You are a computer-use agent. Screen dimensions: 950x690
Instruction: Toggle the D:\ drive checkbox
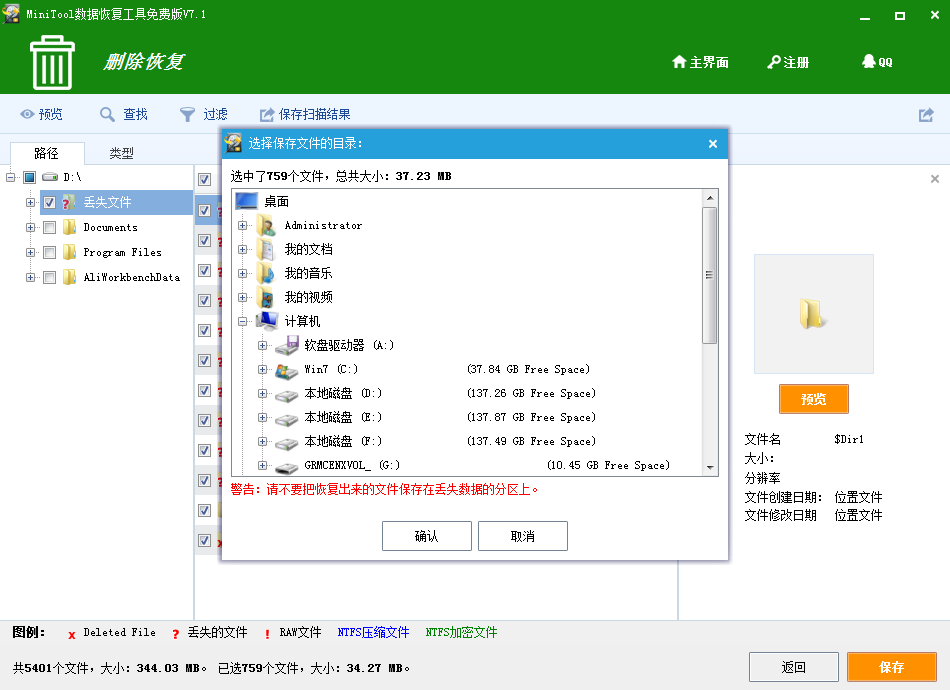pos(30,177)
